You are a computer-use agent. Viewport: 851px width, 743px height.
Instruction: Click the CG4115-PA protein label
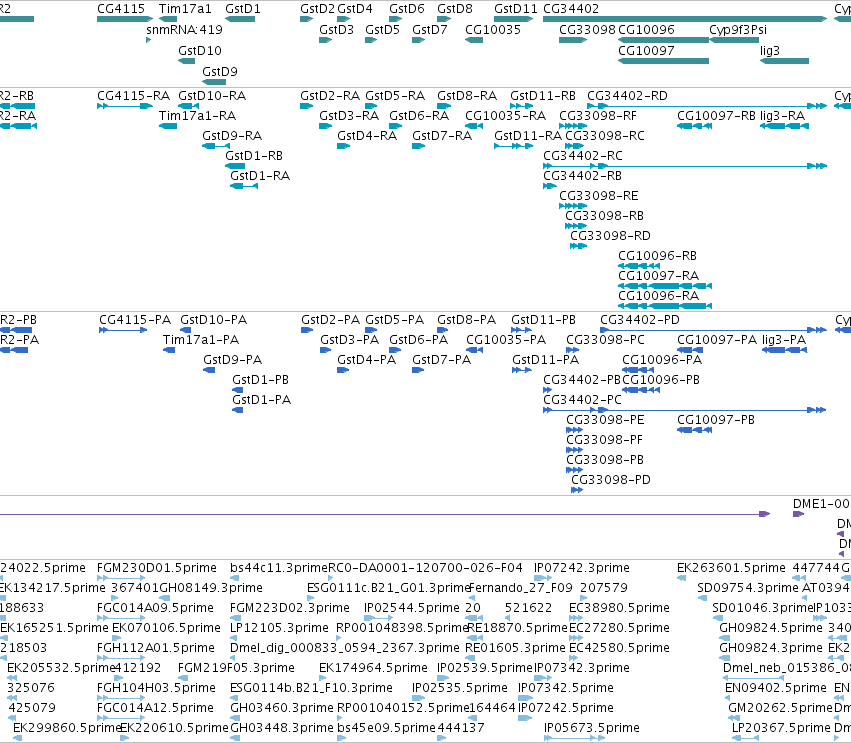coord(135,320)
